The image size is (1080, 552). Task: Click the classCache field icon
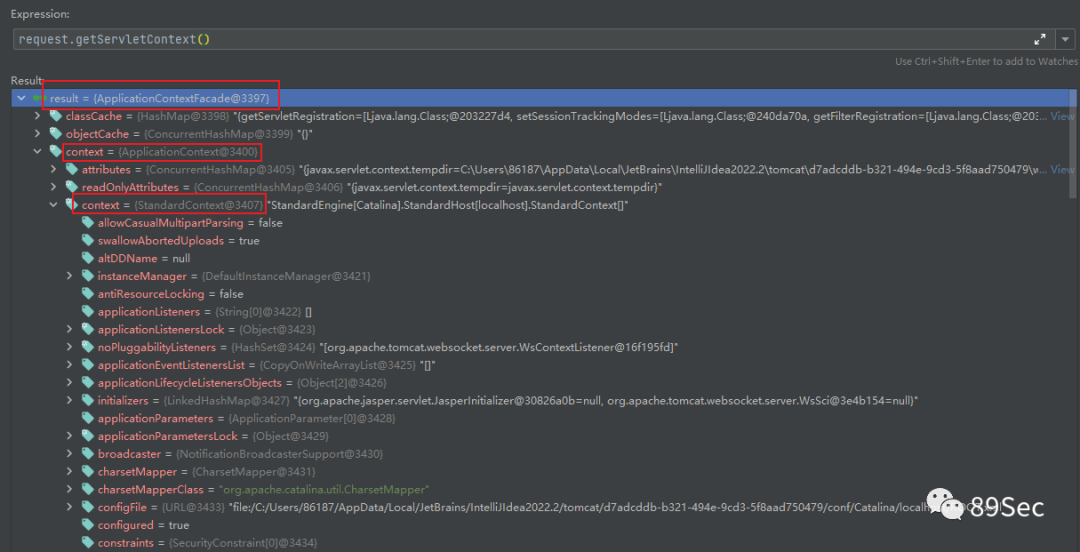(55, 116)
